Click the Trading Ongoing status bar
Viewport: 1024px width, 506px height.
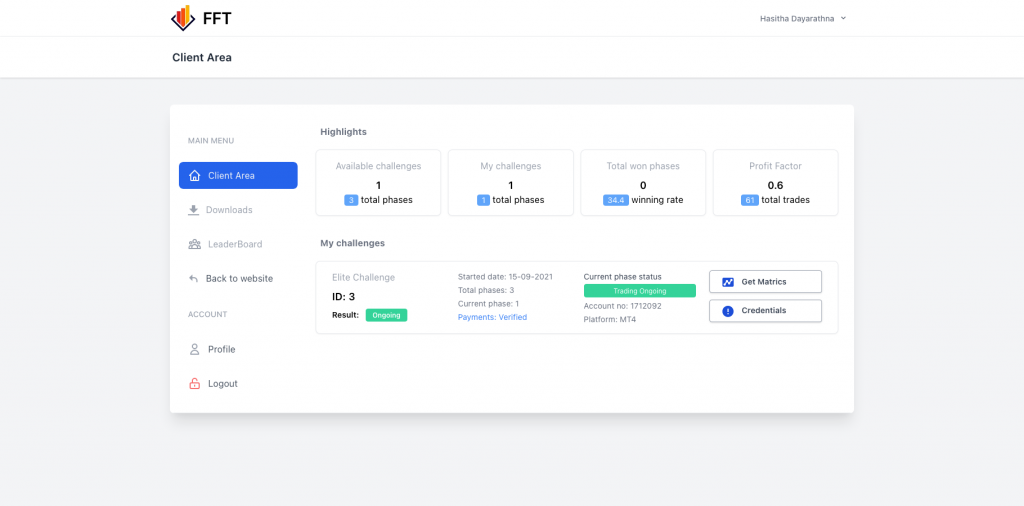pos(639,291)
